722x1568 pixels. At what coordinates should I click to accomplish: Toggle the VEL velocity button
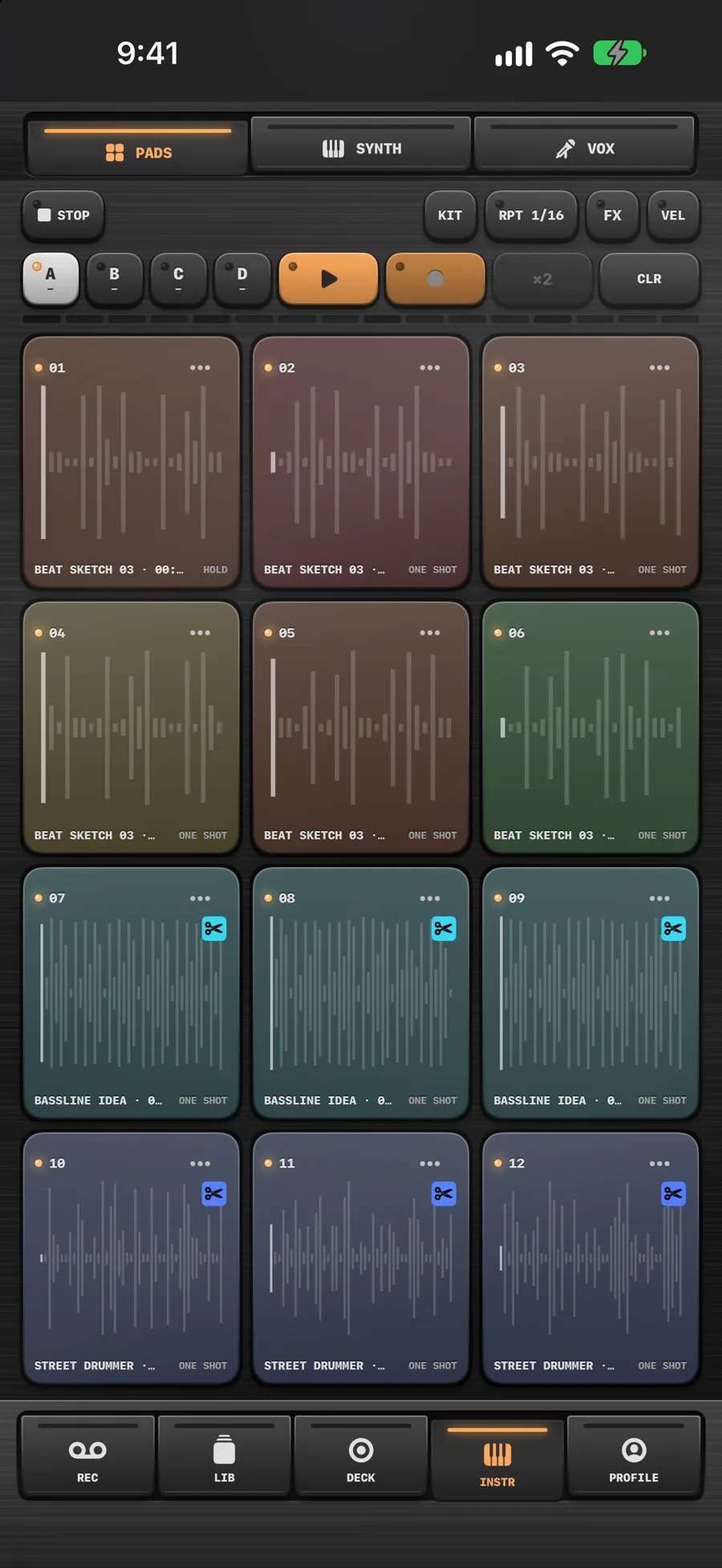pos(673,215)
